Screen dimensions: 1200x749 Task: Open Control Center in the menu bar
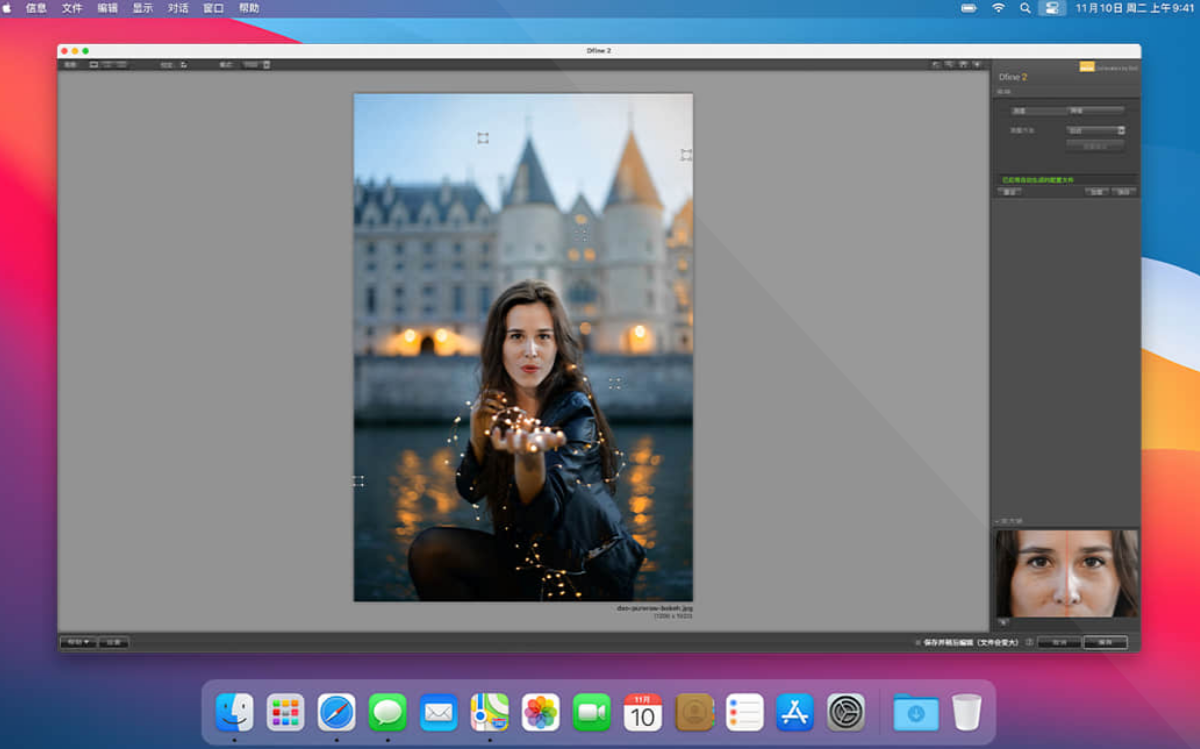[1051, 7]
